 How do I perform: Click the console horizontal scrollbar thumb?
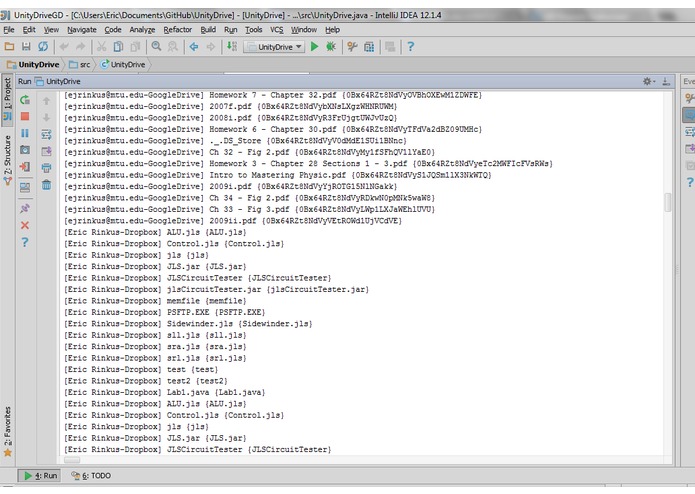click(x=72, y=460)
